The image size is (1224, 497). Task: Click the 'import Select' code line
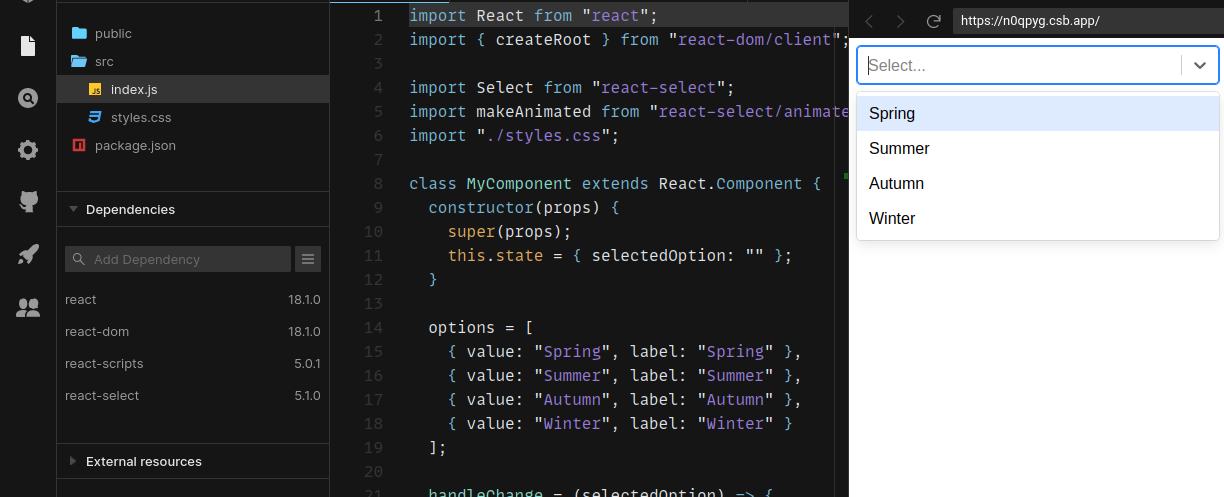(571, 88)
